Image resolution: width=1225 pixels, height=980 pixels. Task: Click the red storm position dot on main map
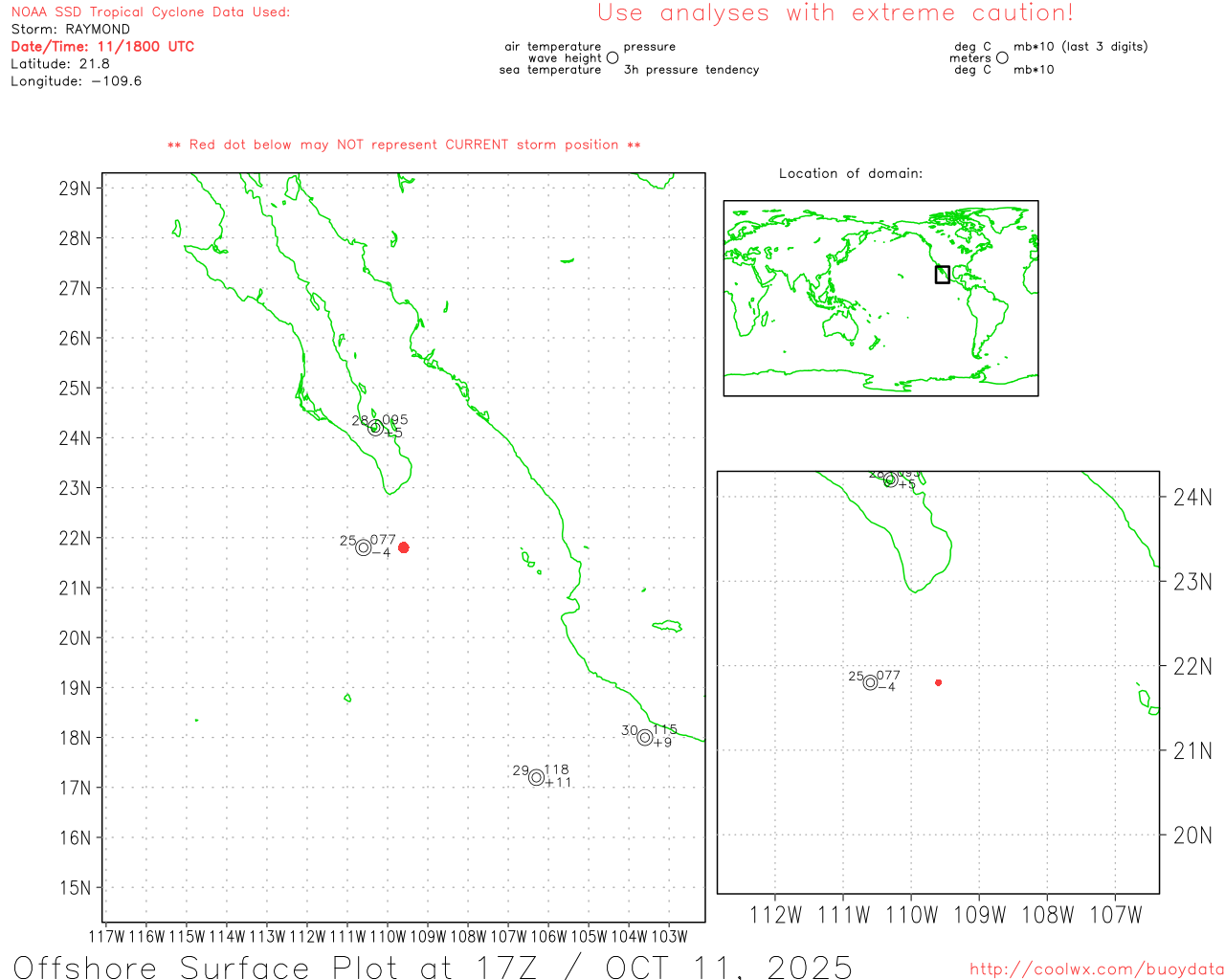point(404,547)
